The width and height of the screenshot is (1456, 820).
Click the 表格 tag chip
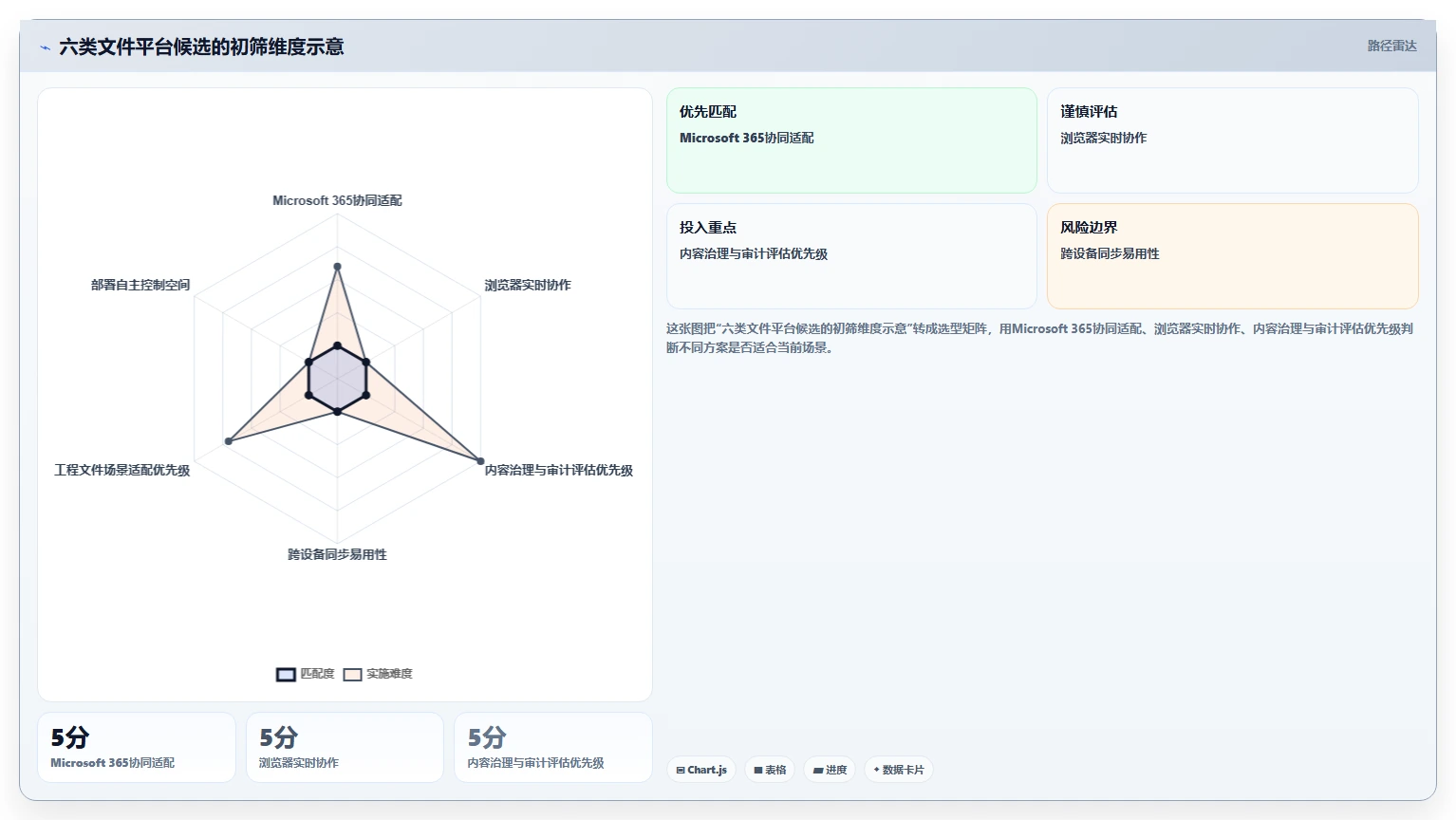tap(770, 770)
